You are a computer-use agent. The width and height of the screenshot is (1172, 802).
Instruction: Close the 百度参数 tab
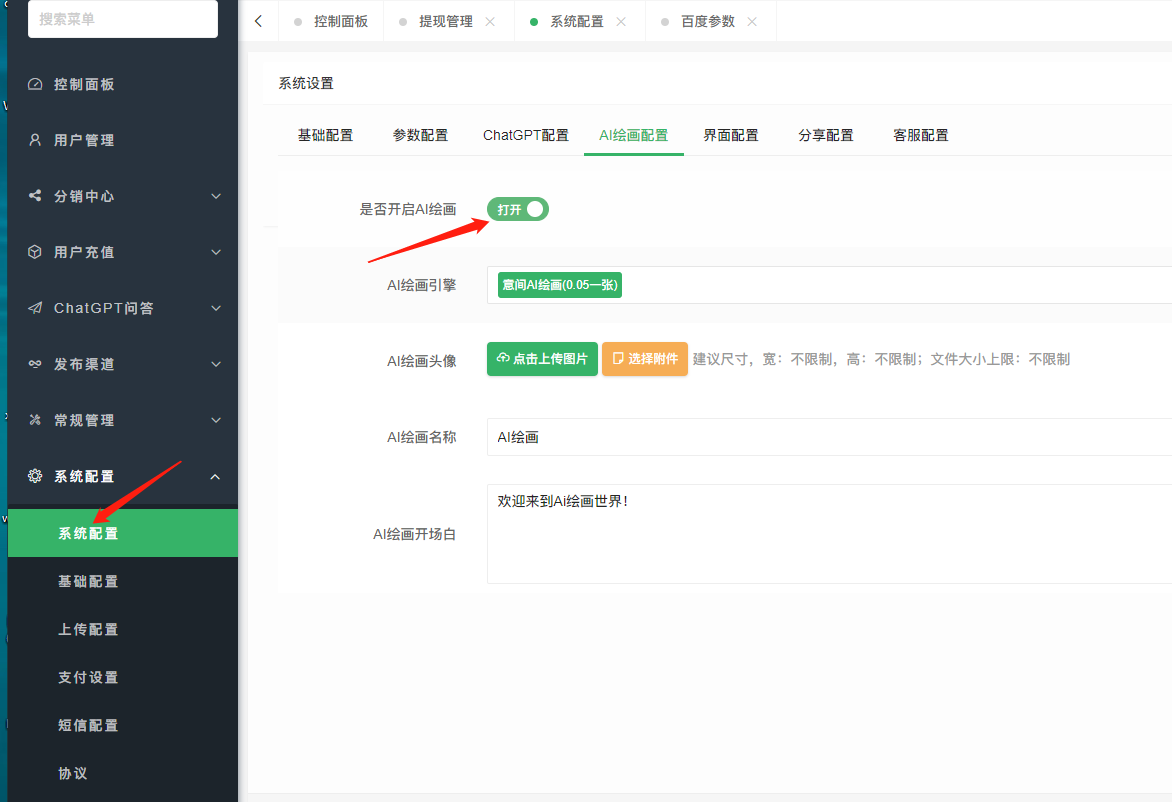pyautogui.click(x=752, y=22)
